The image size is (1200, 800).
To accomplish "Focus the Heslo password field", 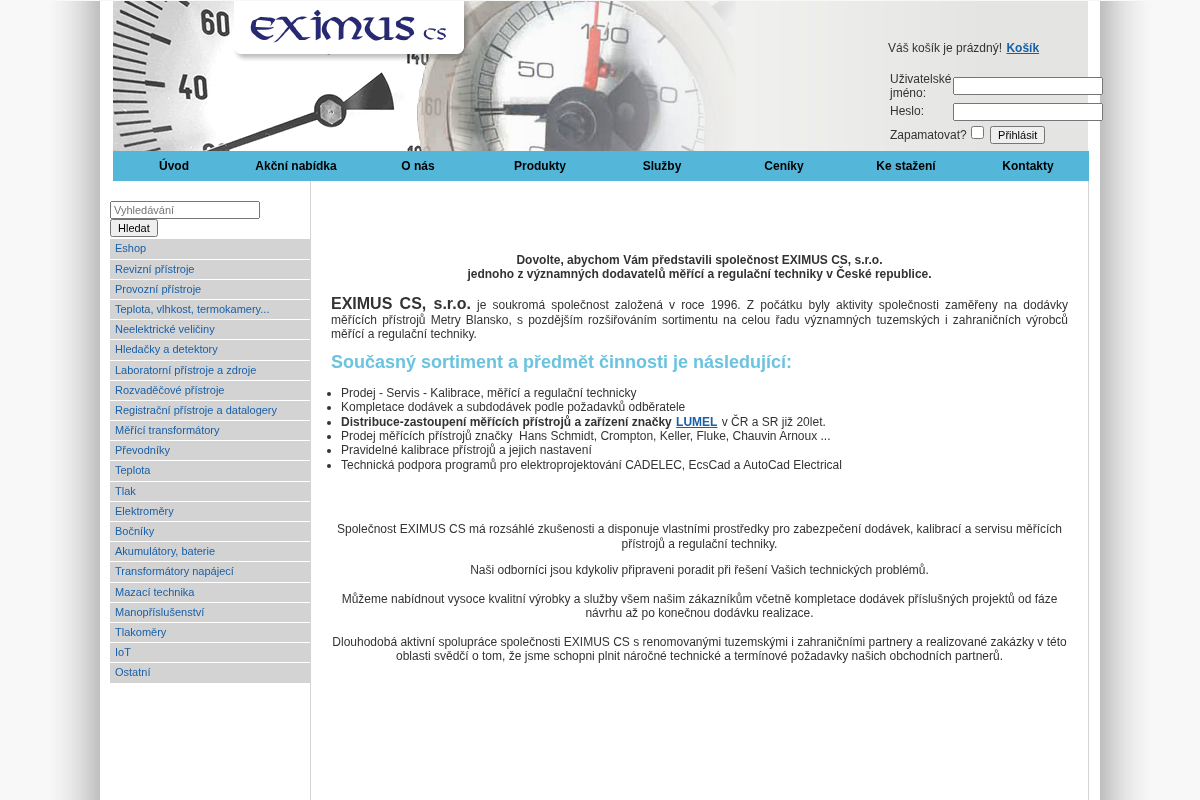I will (1027, 112).
